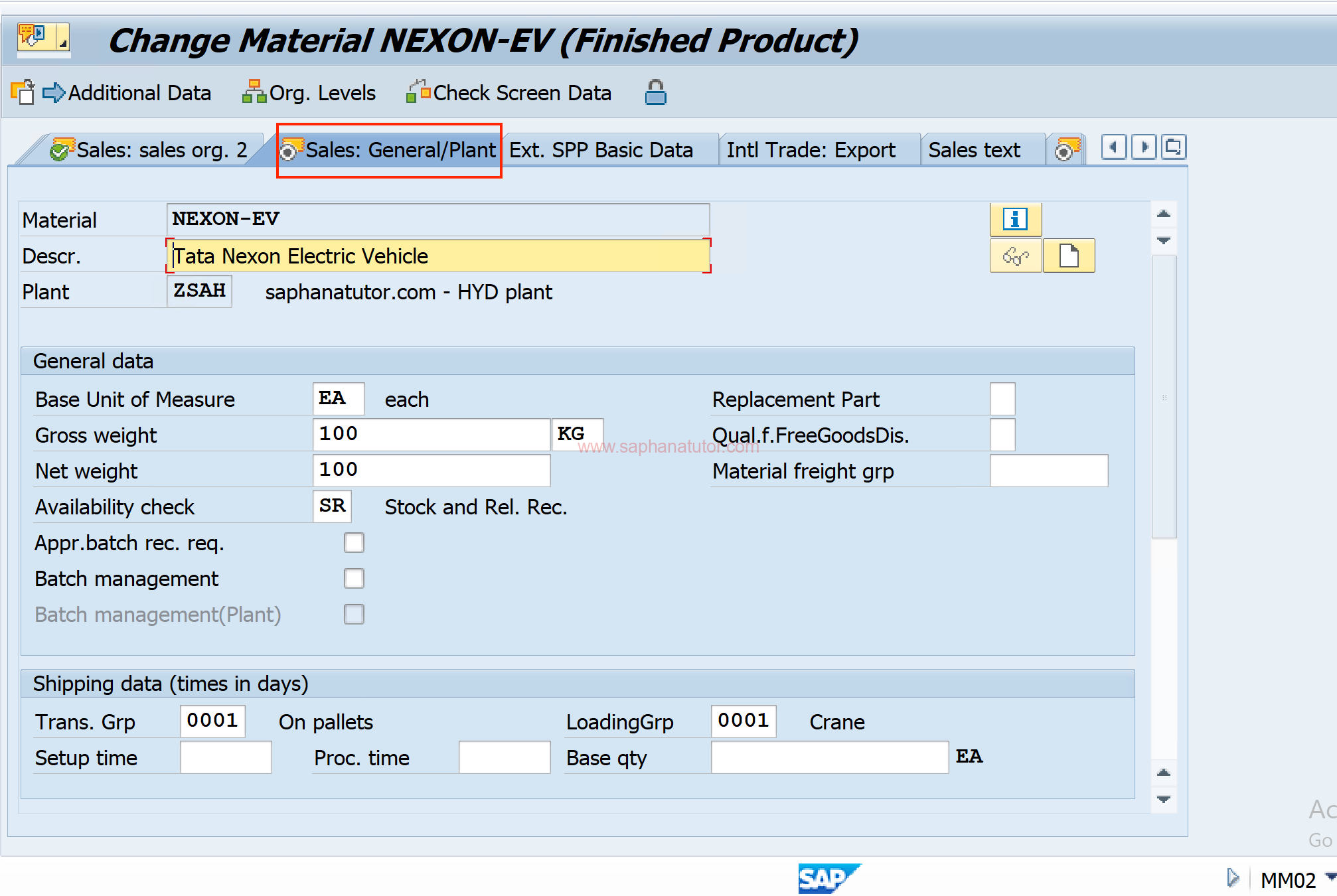Toggle Appr.batch rec. req. checkbox

354,543
